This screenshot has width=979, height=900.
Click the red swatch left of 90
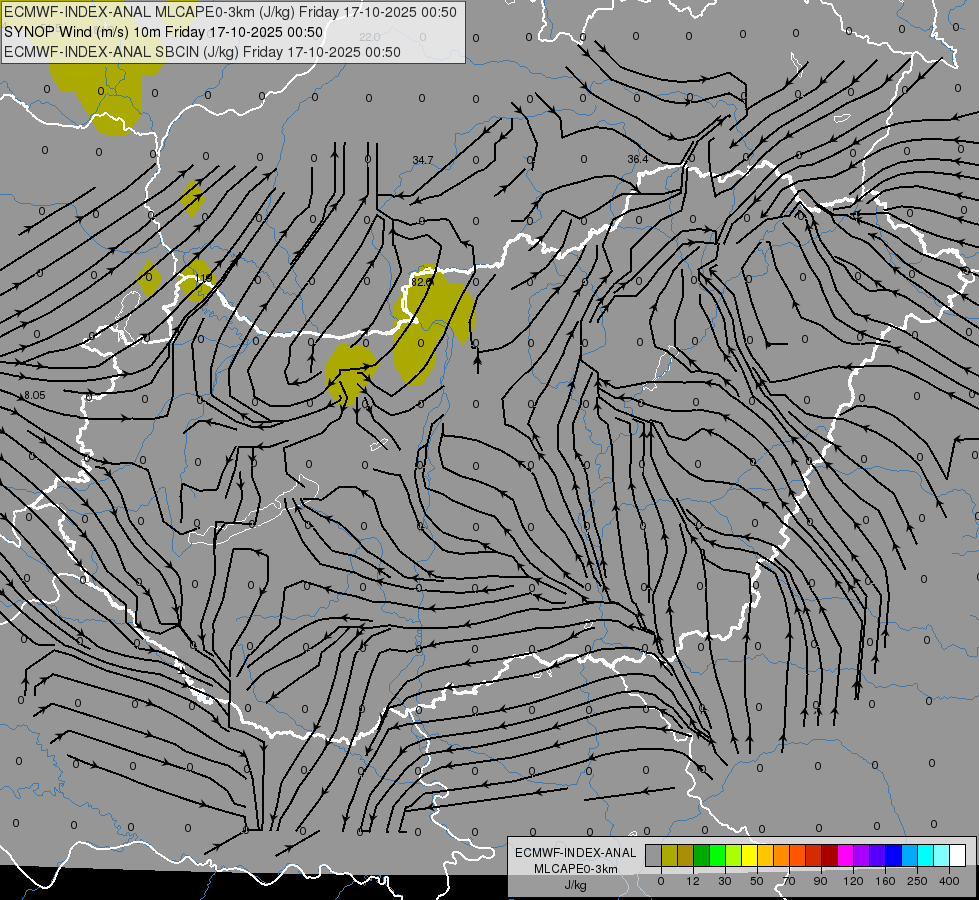coord(814,855)
